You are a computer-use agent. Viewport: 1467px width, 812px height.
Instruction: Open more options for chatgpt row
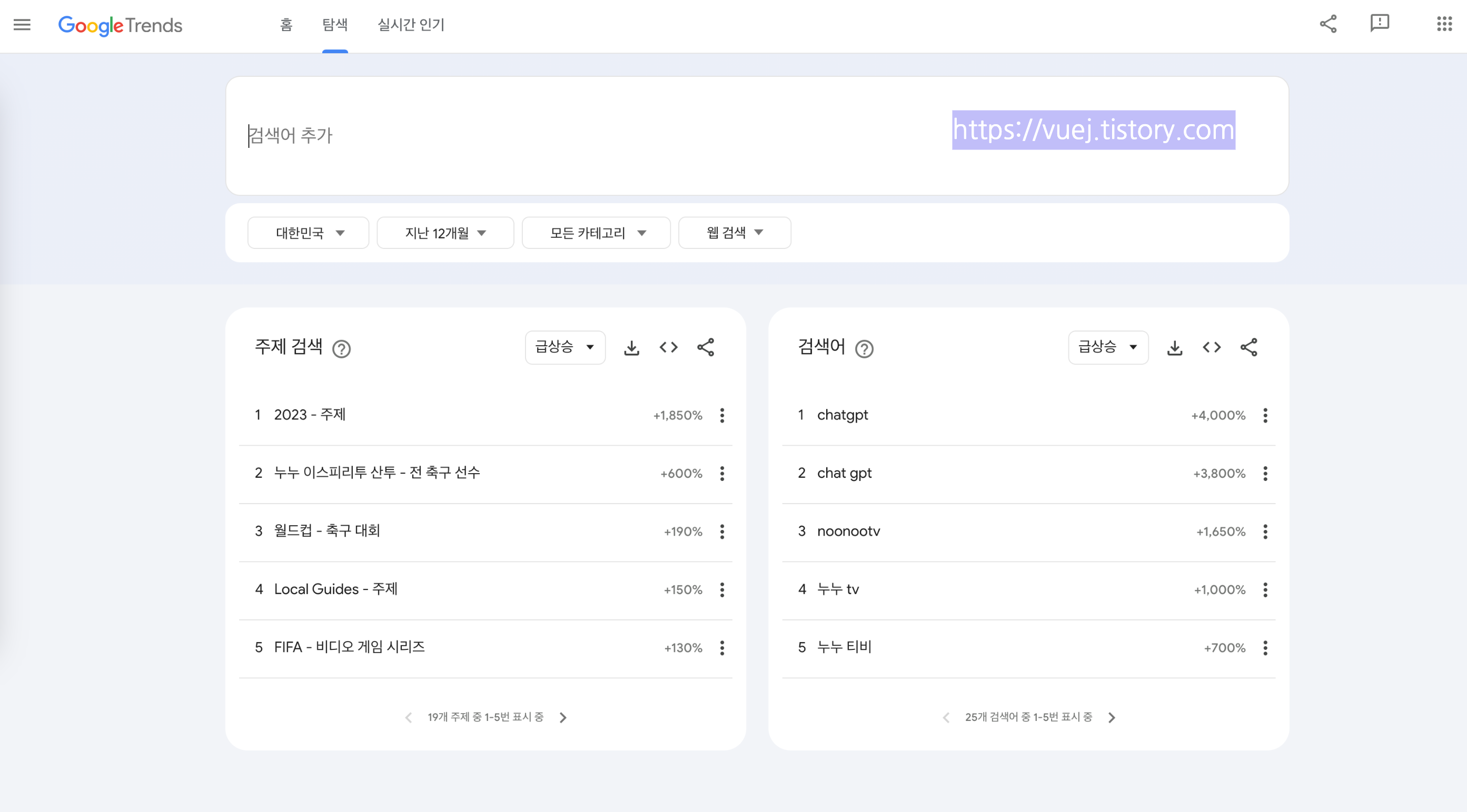[x=1265, y=415]
